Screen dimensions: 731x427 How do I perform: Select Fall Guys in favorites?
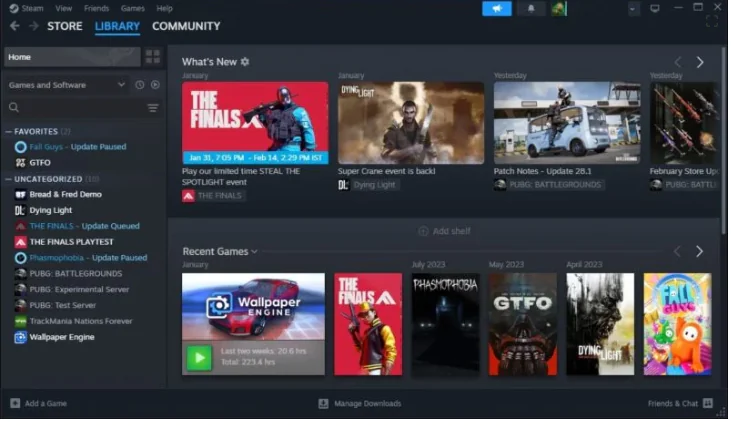(x=77, y=147)
